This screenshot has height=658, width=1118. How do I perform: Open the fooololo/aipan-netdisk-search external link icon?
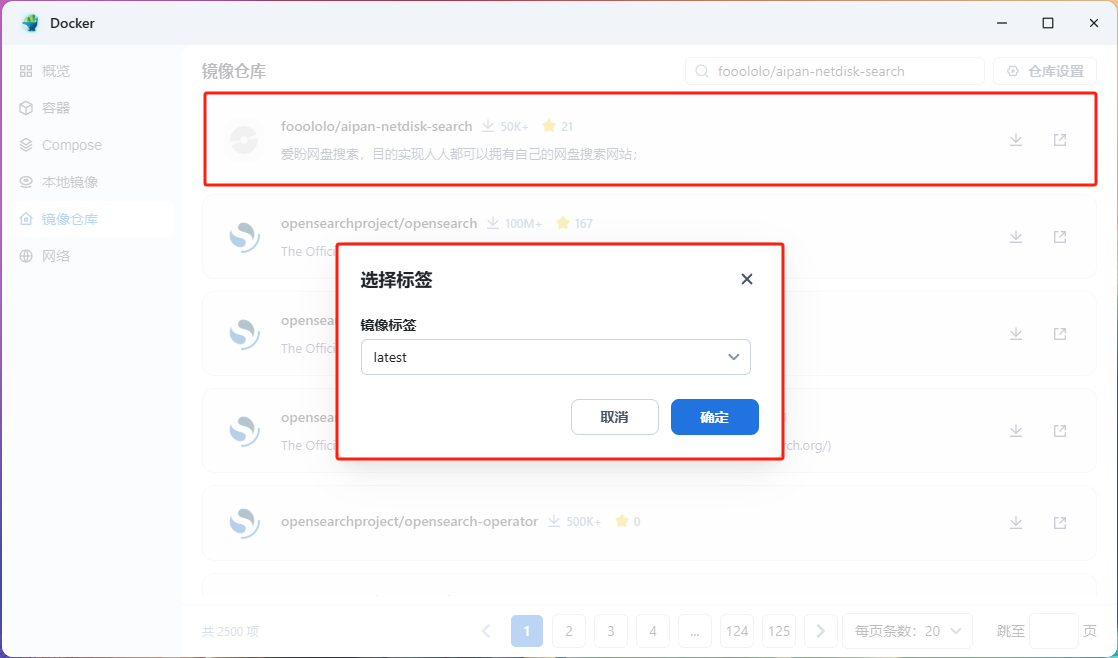click(x=1060, y=140)
